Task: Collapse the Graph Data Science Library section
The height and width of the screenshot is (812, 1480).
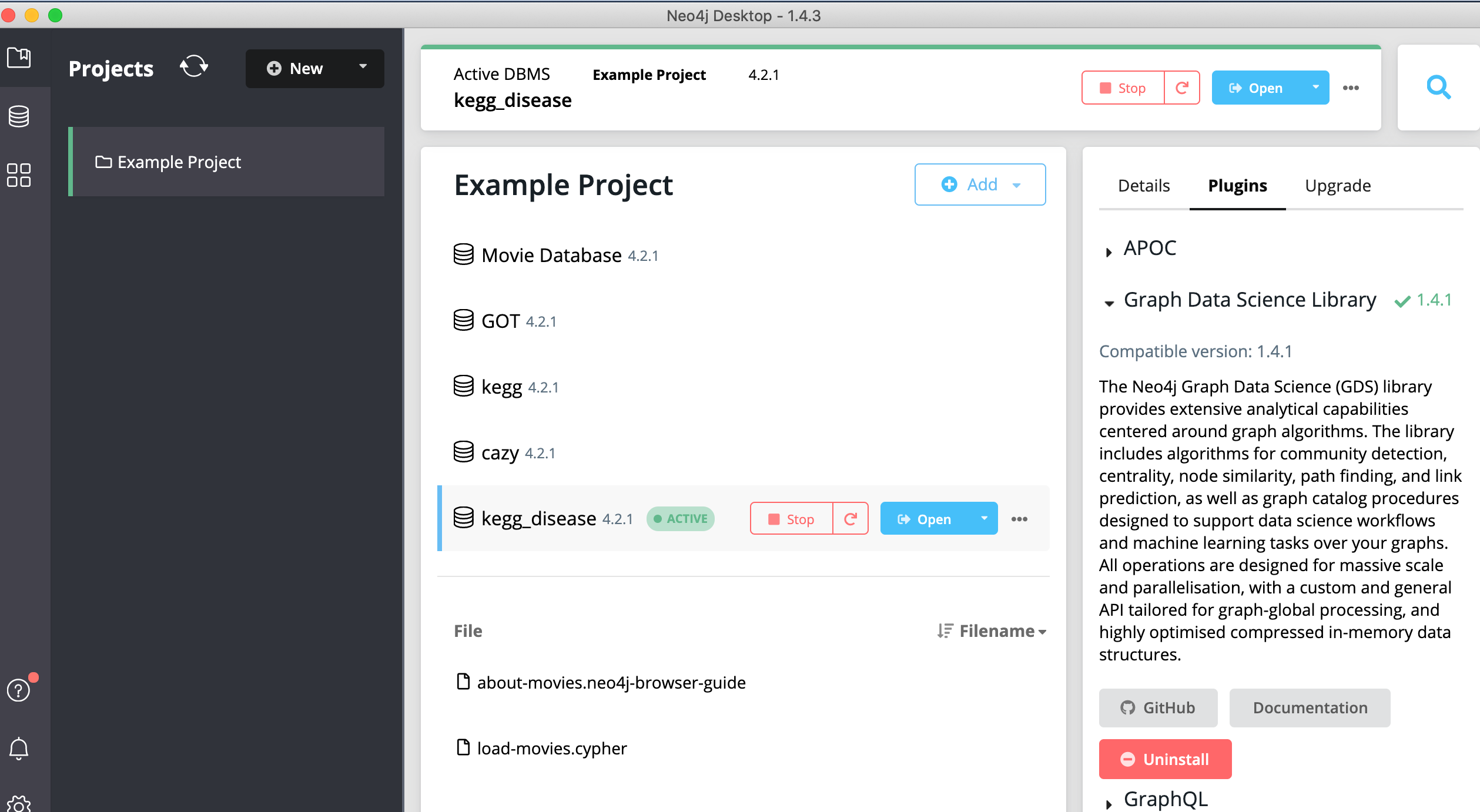Action: pos(1109,303)
